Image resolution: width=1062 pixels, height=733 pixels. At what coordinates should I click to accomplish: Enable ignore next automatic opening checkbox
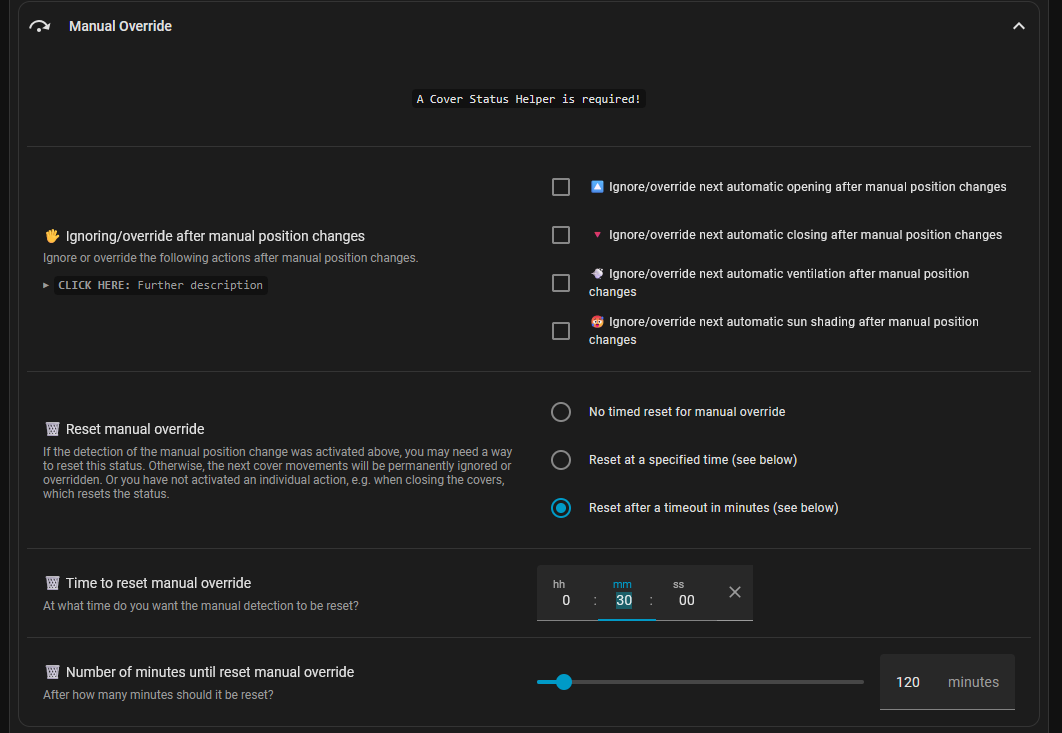coord(561,187)
